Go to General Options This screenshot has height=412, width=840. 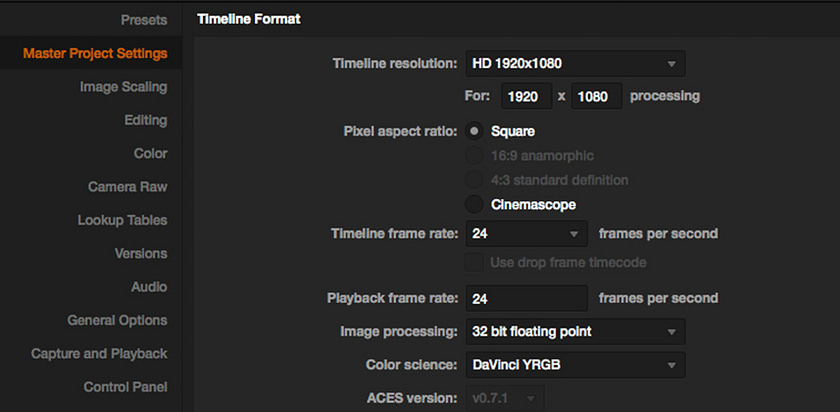click(x=117, y=320)
